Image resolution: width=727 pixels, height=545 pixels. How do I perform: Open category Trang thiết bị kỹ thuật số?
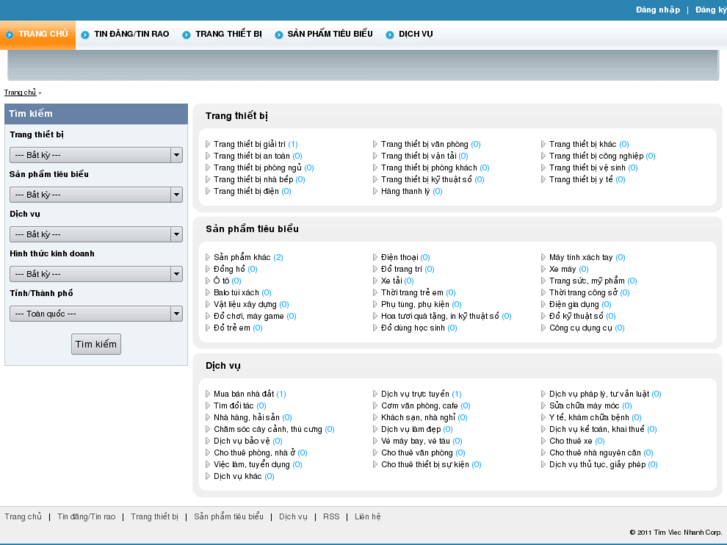point(427,180)
